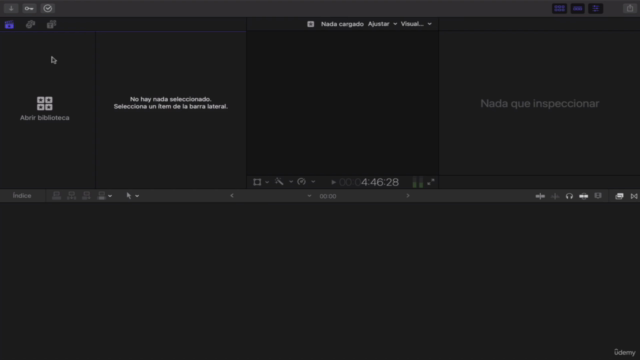Select the Transform tool icon in viewer
This screenshot has height=360, width=640.
257,182
